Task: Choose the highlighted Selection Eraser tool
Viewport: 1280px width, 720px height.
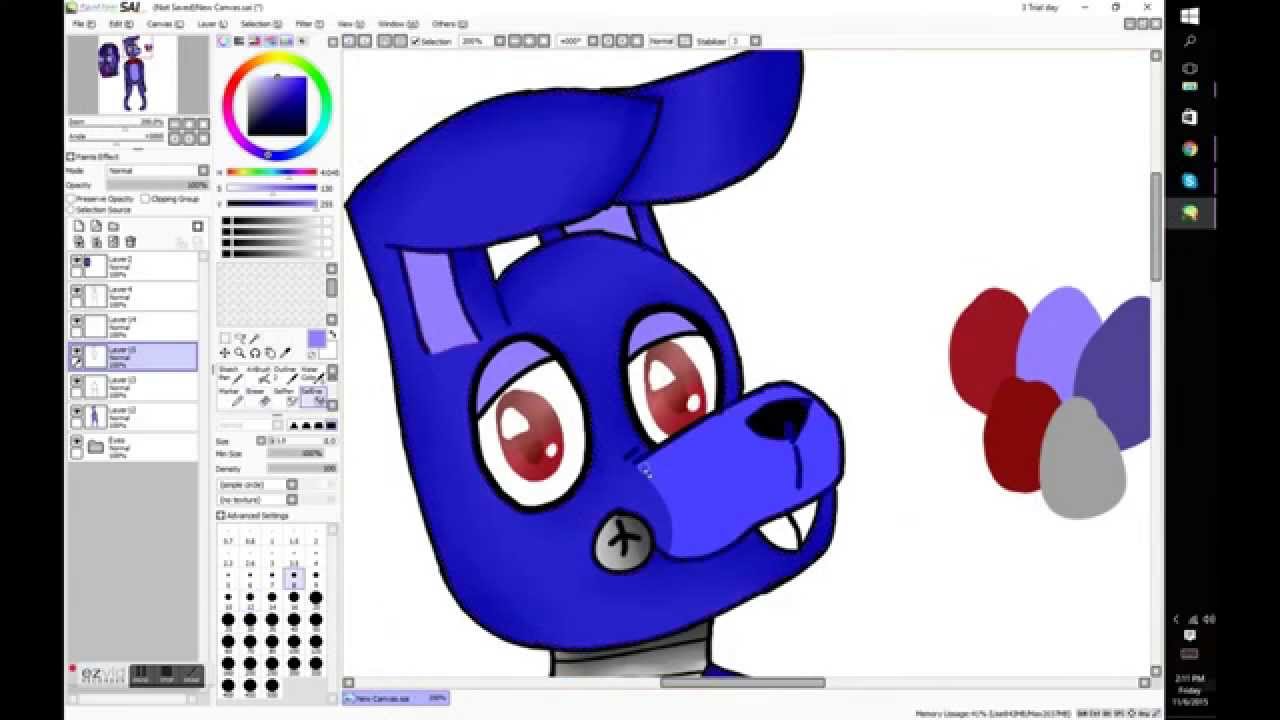Action: coord(313,396)
